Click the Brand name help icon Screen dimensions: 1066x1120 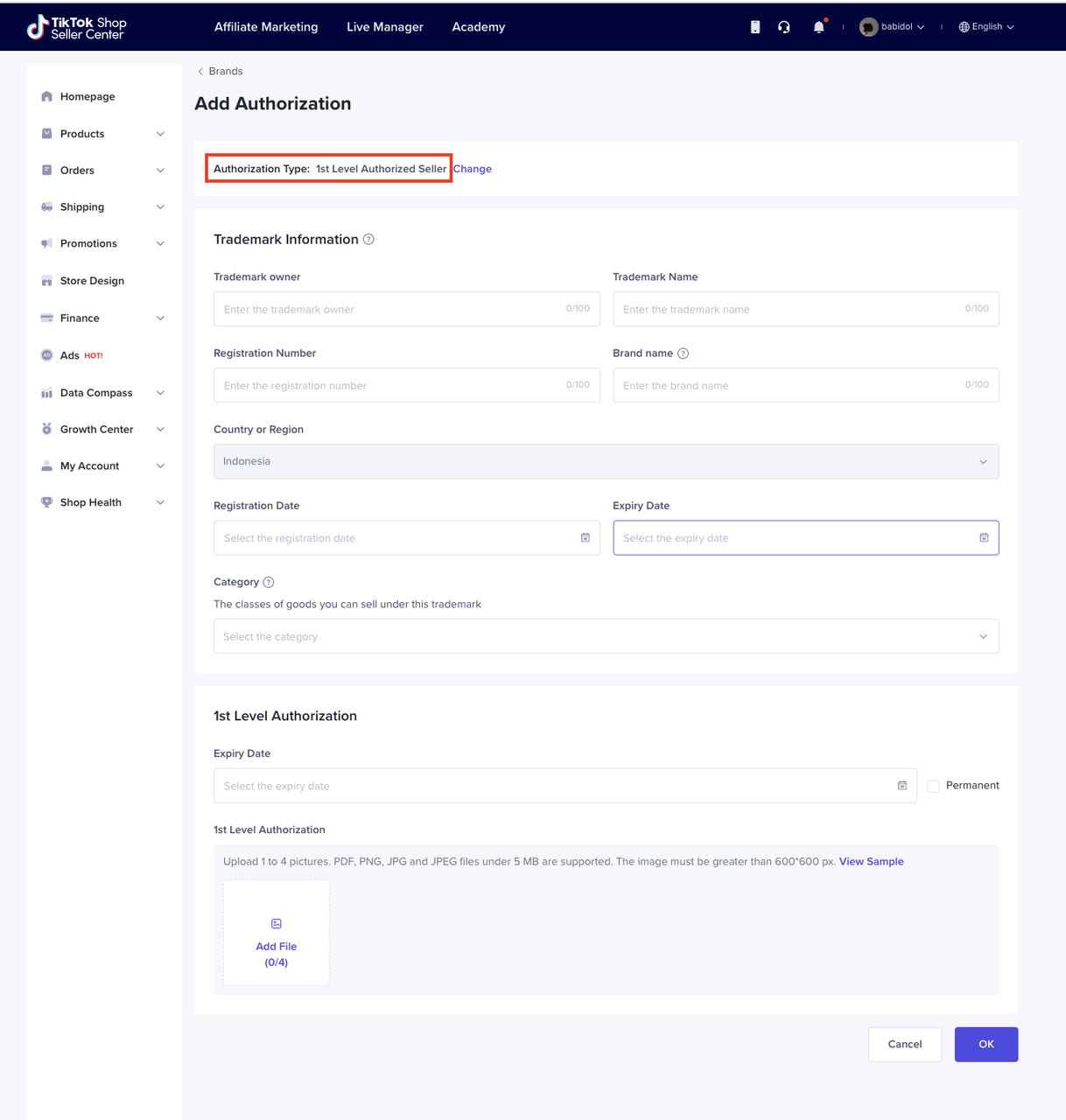(x=684, y=353)
